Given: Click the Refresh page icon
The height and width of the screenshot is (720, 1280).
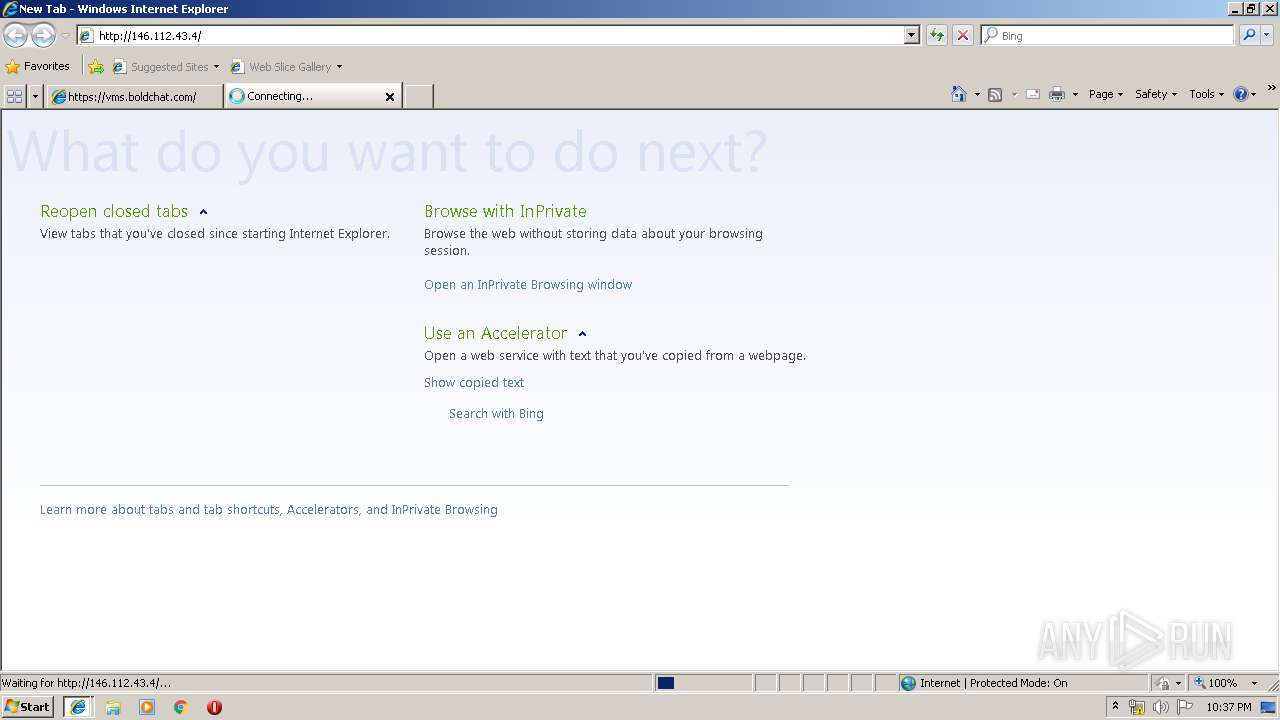Looking at the screenshot, I should click(x=937, y=36).
